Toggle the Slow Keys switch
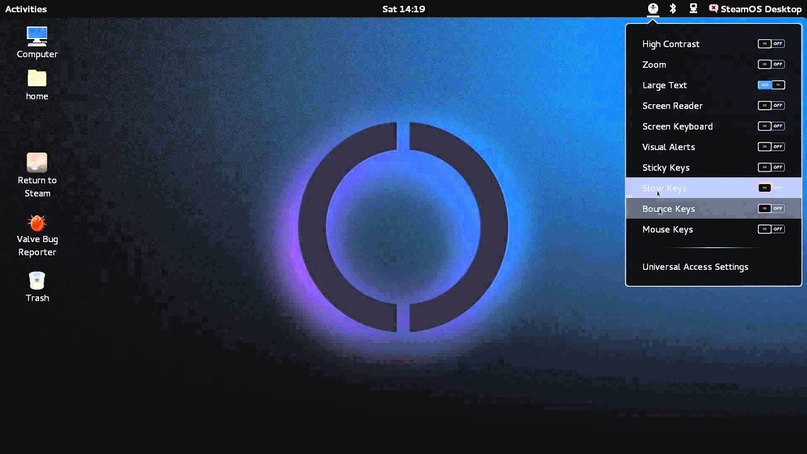 [771, 188]
